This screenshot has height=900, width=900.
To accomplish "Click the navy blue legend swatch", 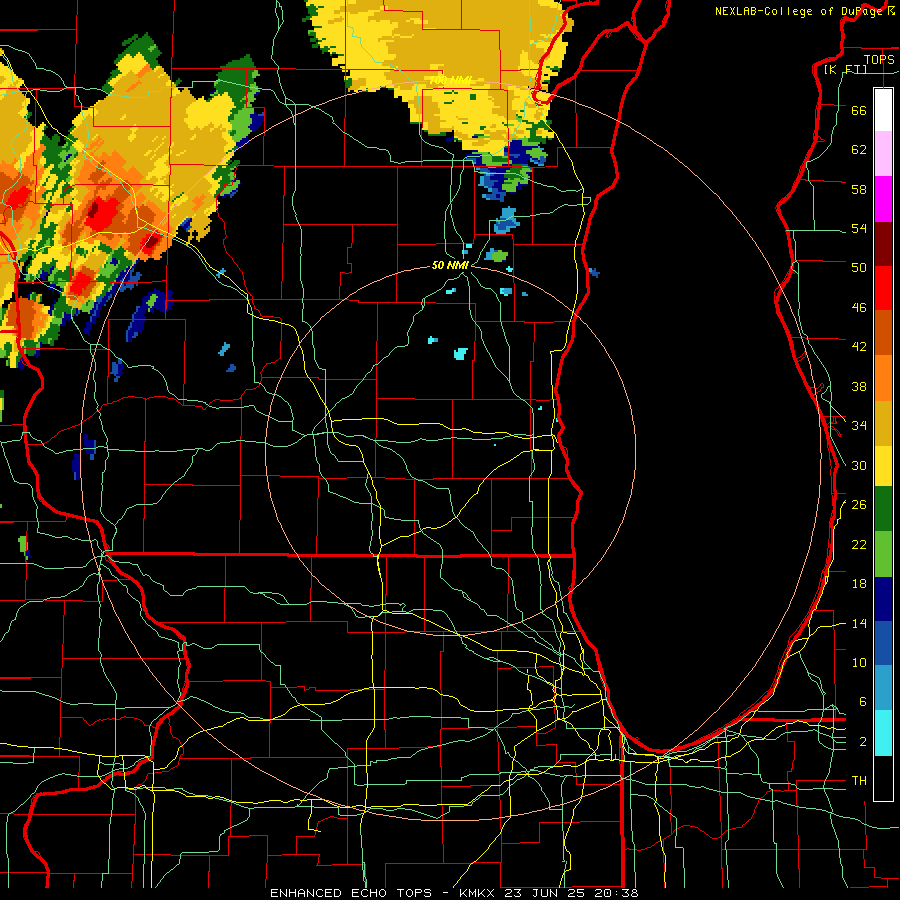I will pos(883,599).
